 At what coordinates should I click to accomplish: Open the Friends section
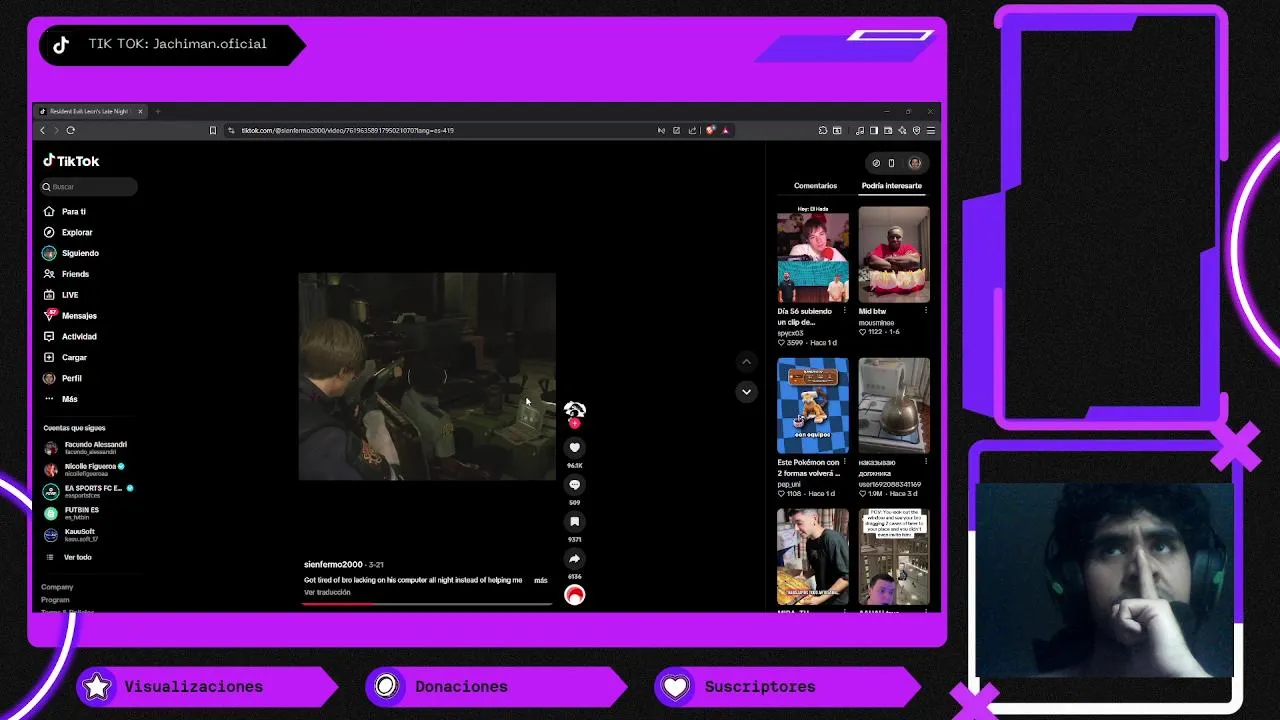(x=66, y=274)
